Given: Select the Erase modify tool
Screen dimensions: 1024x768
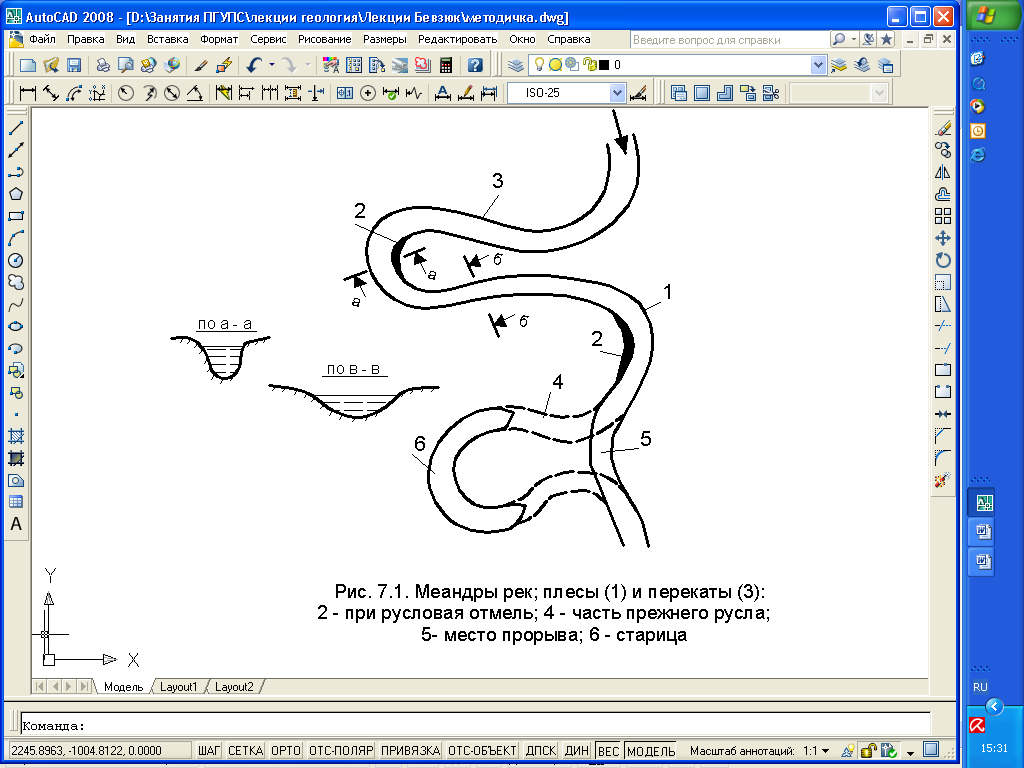Looking at the screenshot, I should (943, 129).
